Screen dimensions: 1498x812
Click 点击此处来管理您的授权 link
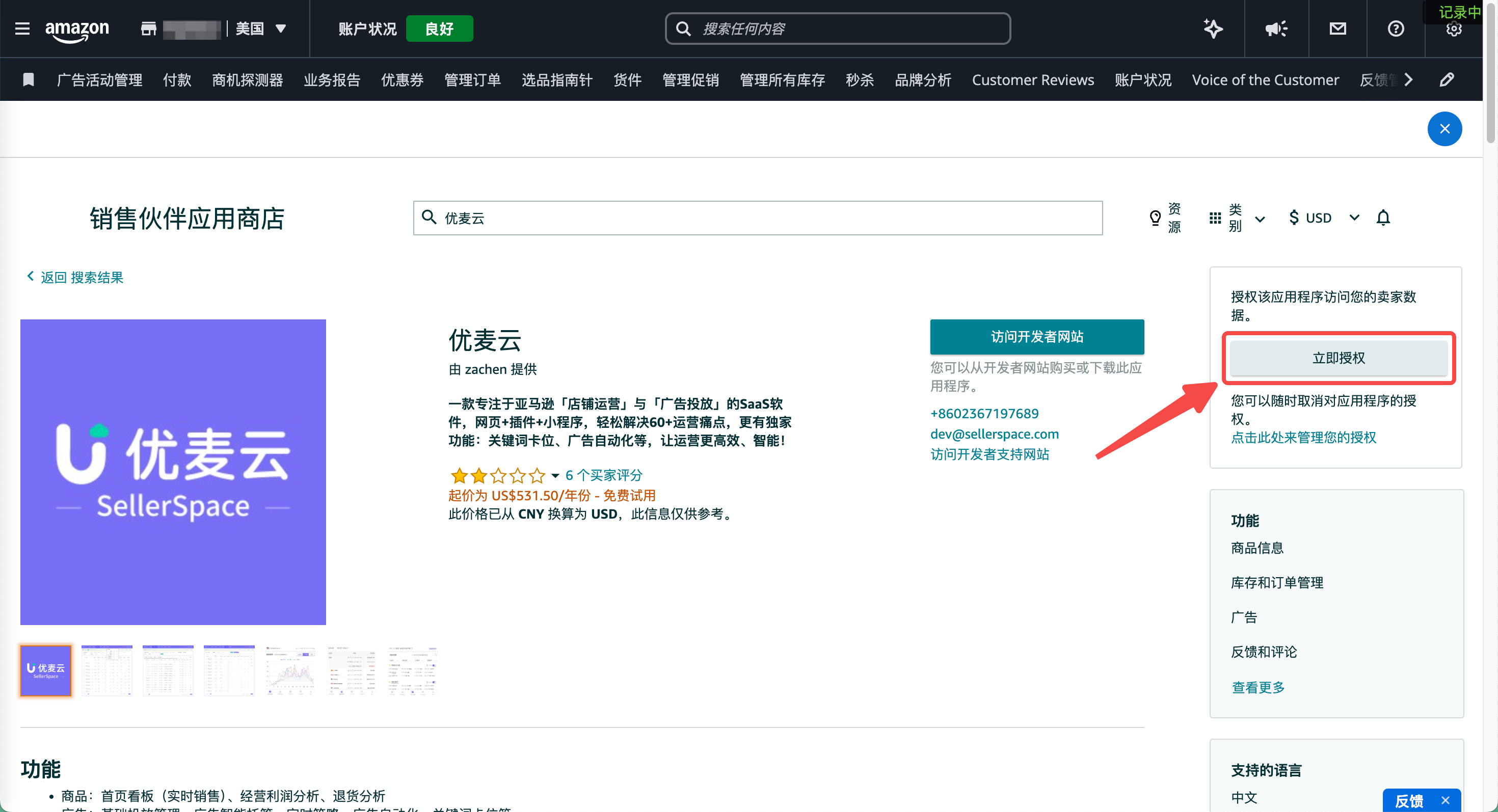1303,437
